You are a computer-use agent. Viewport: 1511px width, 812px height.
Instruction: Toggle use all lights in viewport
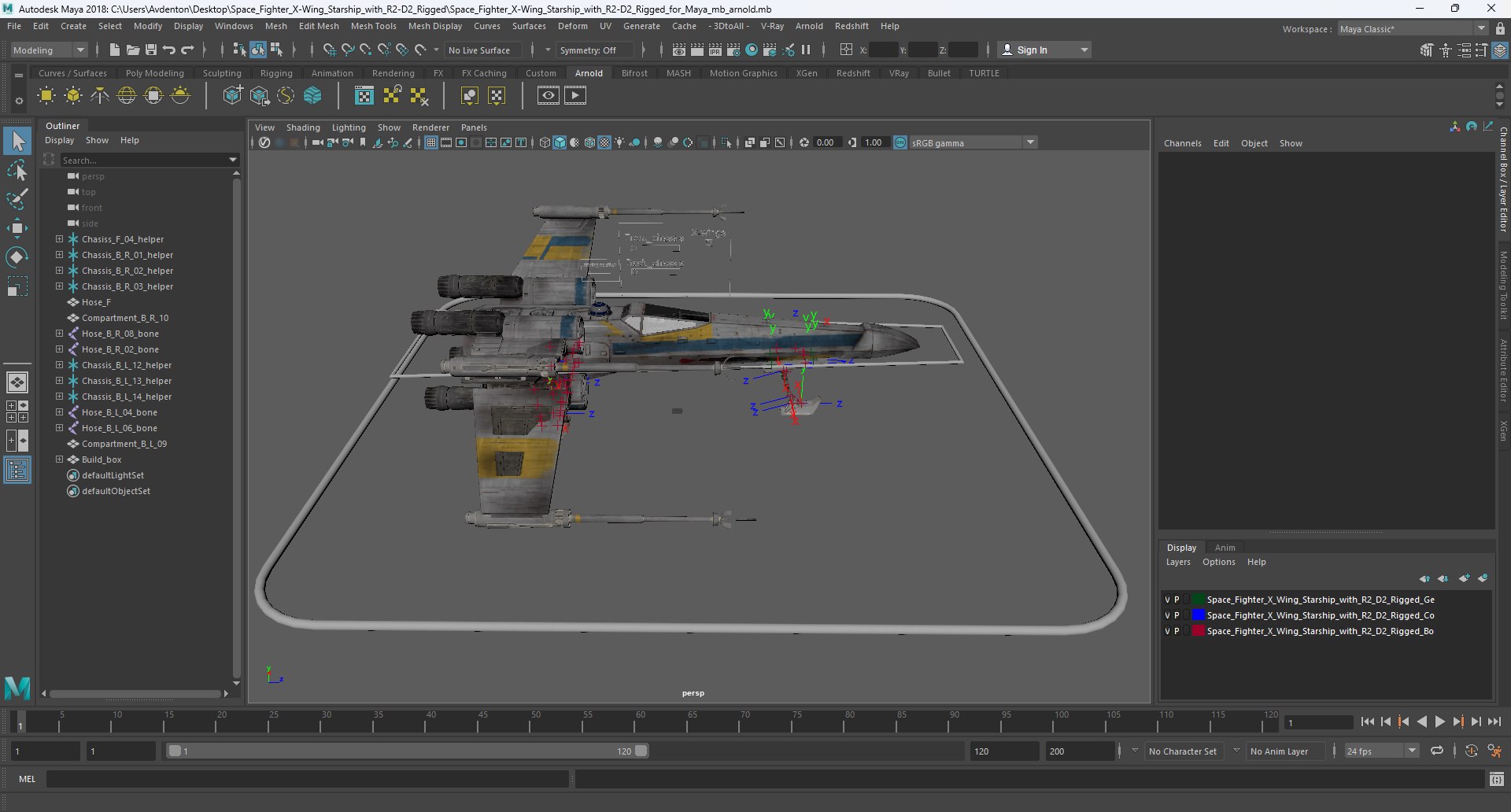coord(619,142)
